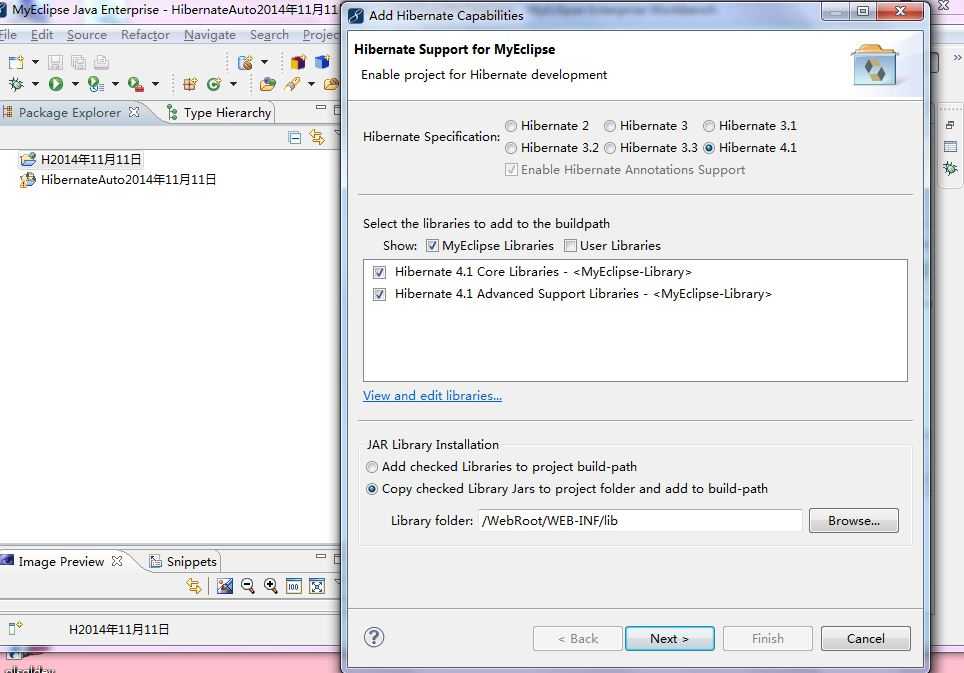Screen dimensions: 964x673
Task: Uncheck Hibernate 4.1 Advanced Support Libraries
Action: tap(379, 294)
